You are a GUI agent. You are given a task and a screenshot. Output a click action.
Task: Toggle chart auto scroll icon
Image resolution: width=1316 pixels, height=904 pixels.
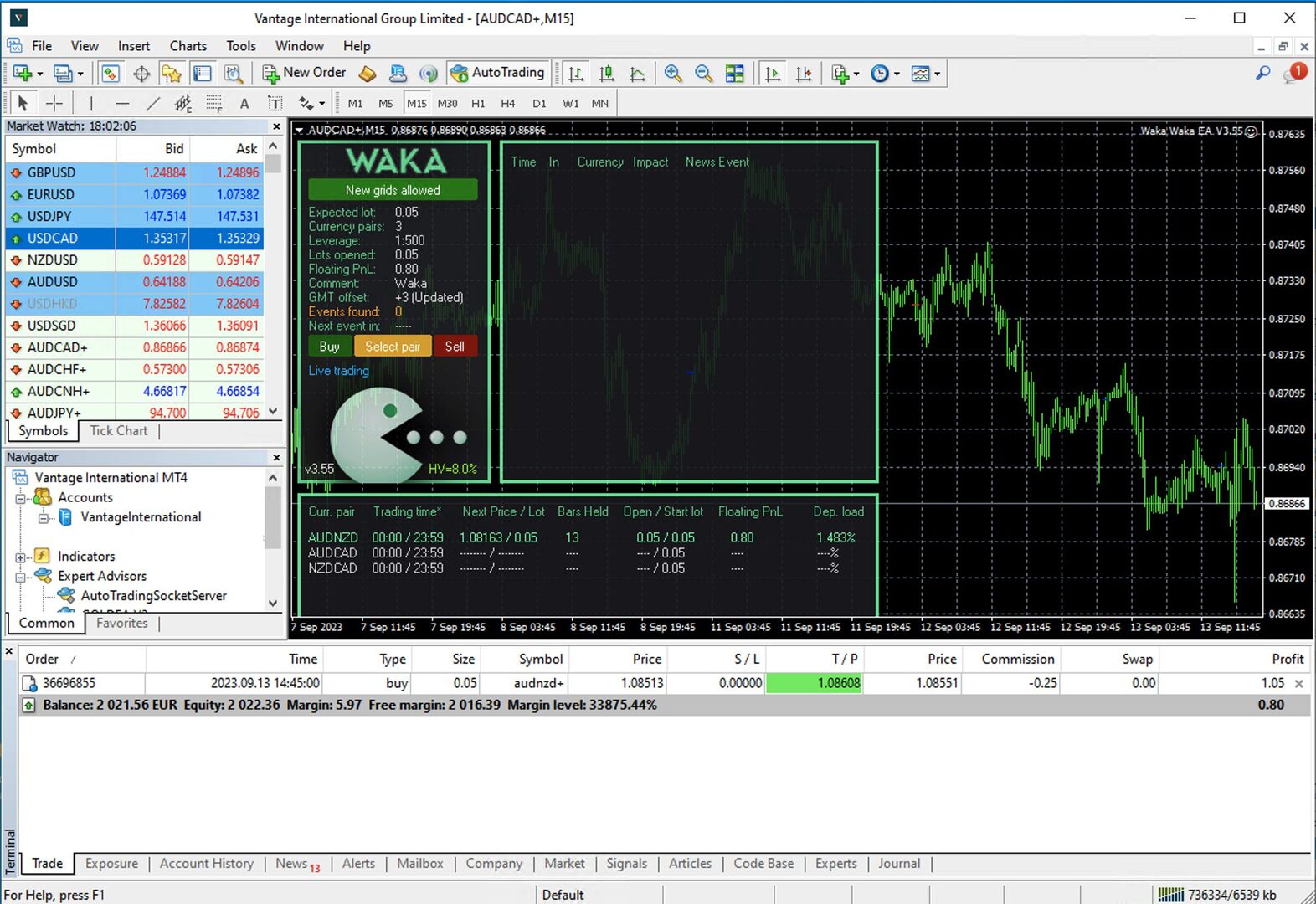773,74
